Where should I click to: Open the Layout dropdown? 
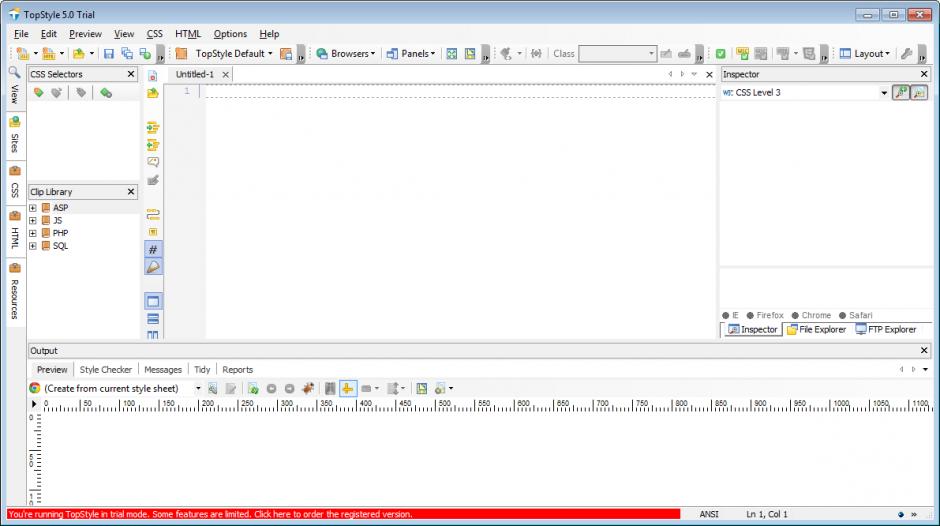coord(864,54)
